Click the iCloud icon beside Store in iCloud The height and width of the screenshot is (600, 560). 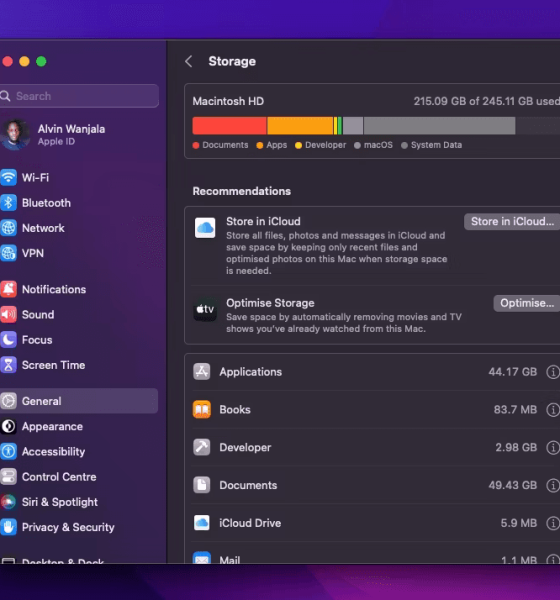(x=205, y=228)
